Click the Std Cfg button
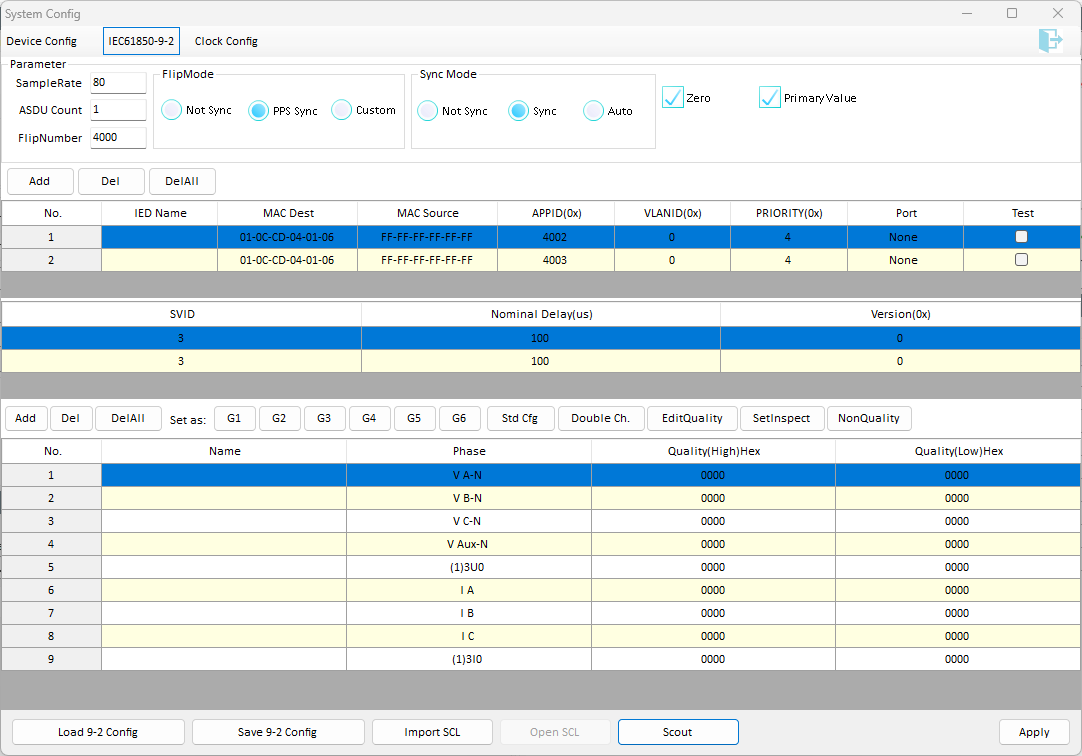The image size is (1082, 756). [x=520, y=418]
